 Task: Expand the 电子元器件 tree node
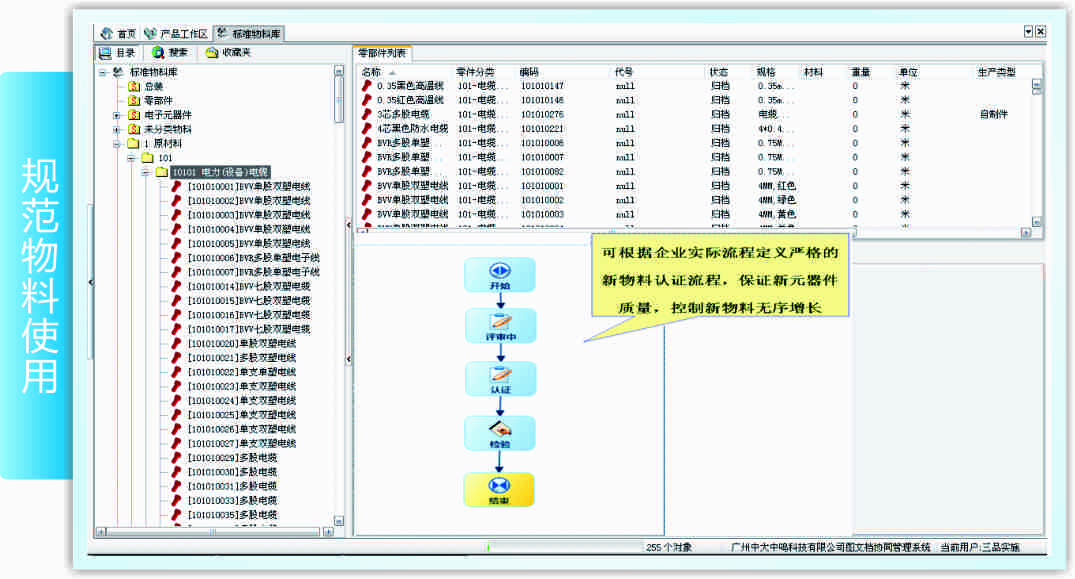pos(117,115)
